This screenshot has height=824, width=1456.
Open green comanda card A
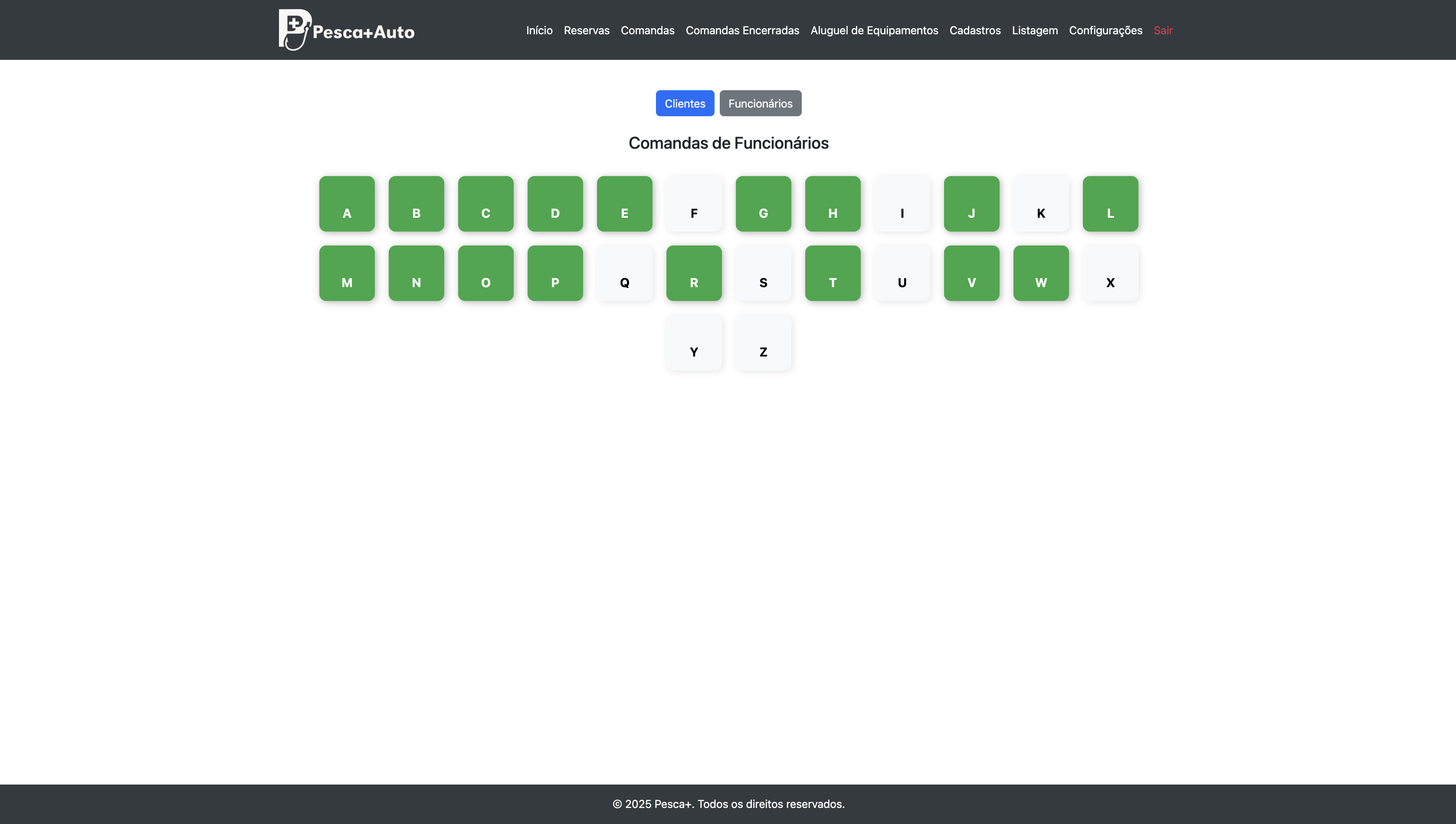[x=347, y=204]
